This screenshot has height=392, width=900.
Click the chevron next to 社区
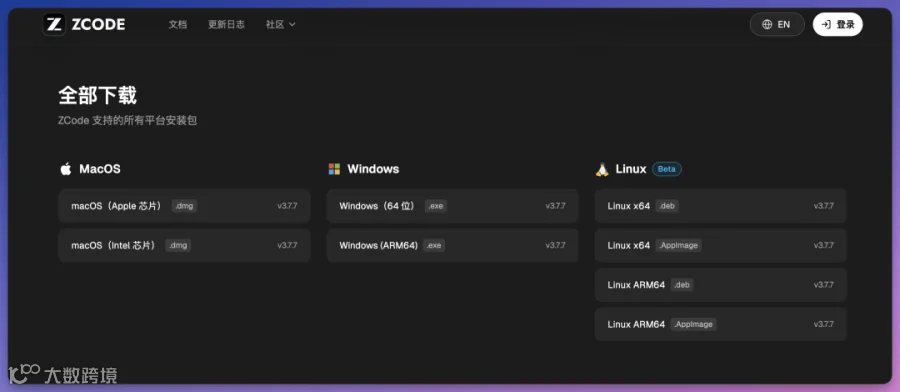292,25
